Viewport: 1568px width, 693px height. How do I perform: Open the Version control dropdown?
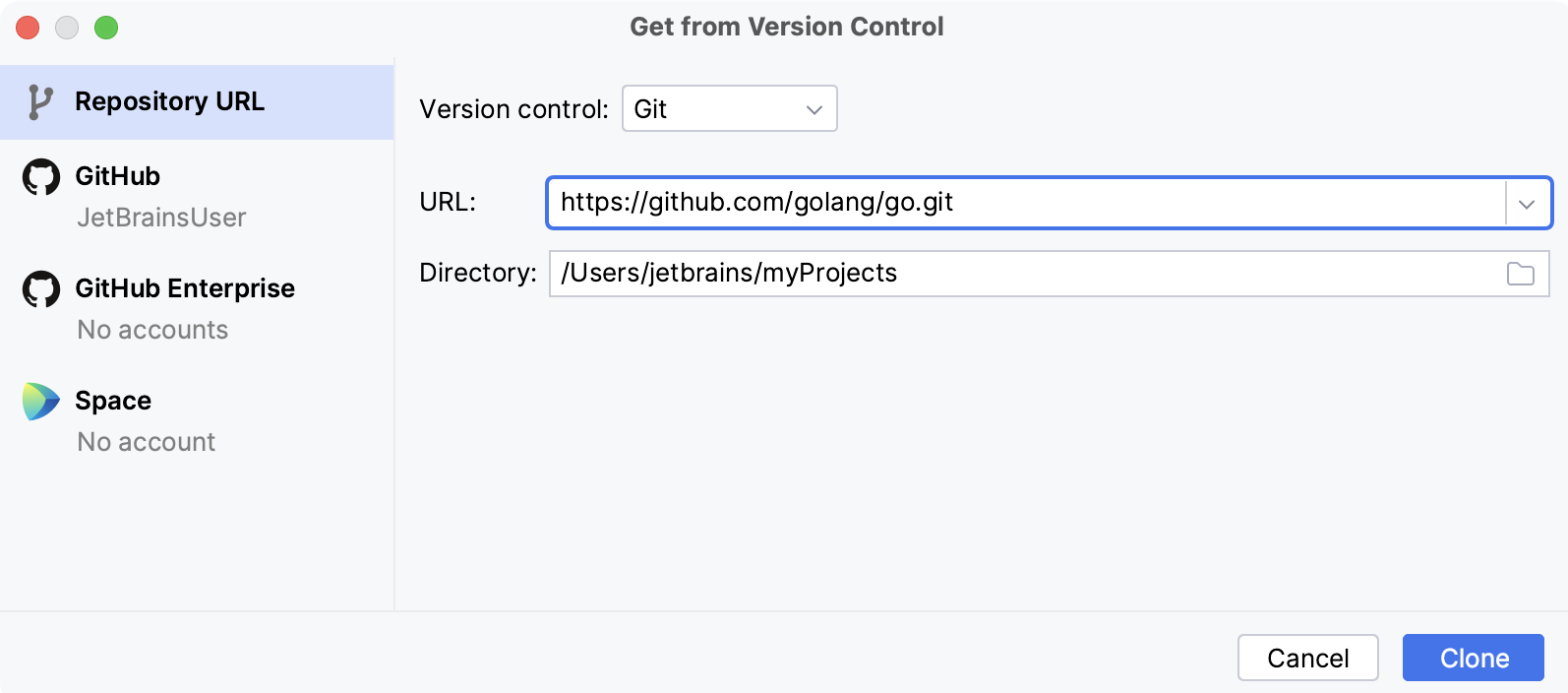coord(729,109)
